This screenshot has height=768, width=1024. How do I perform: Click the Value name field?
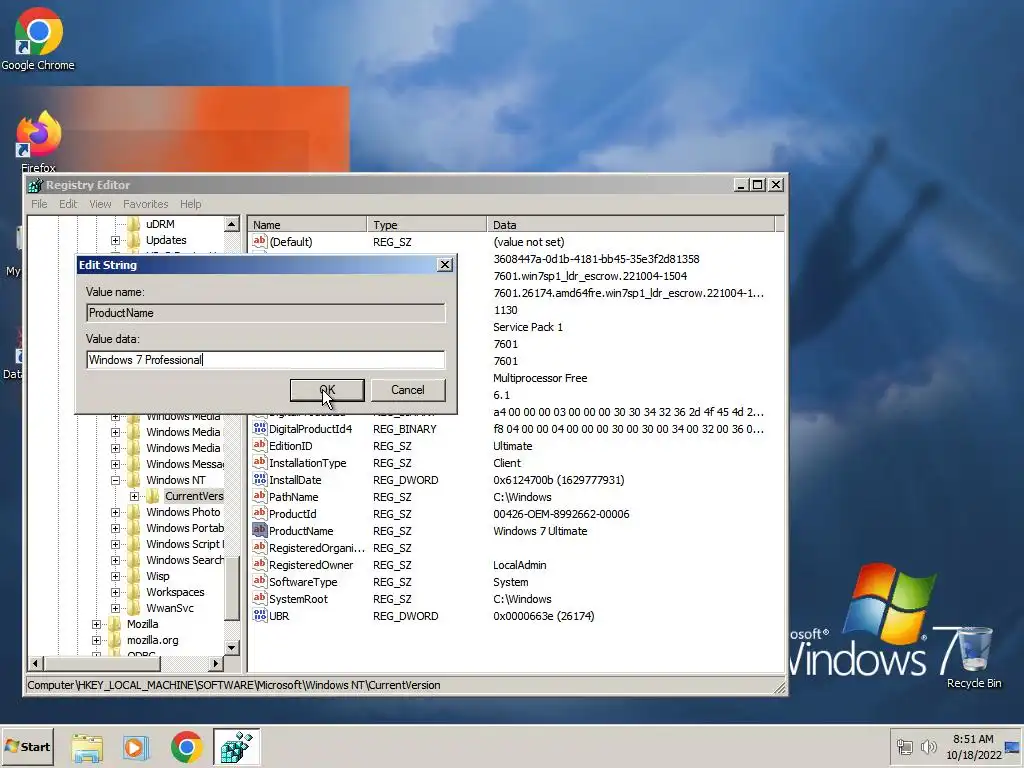(266, 313)
